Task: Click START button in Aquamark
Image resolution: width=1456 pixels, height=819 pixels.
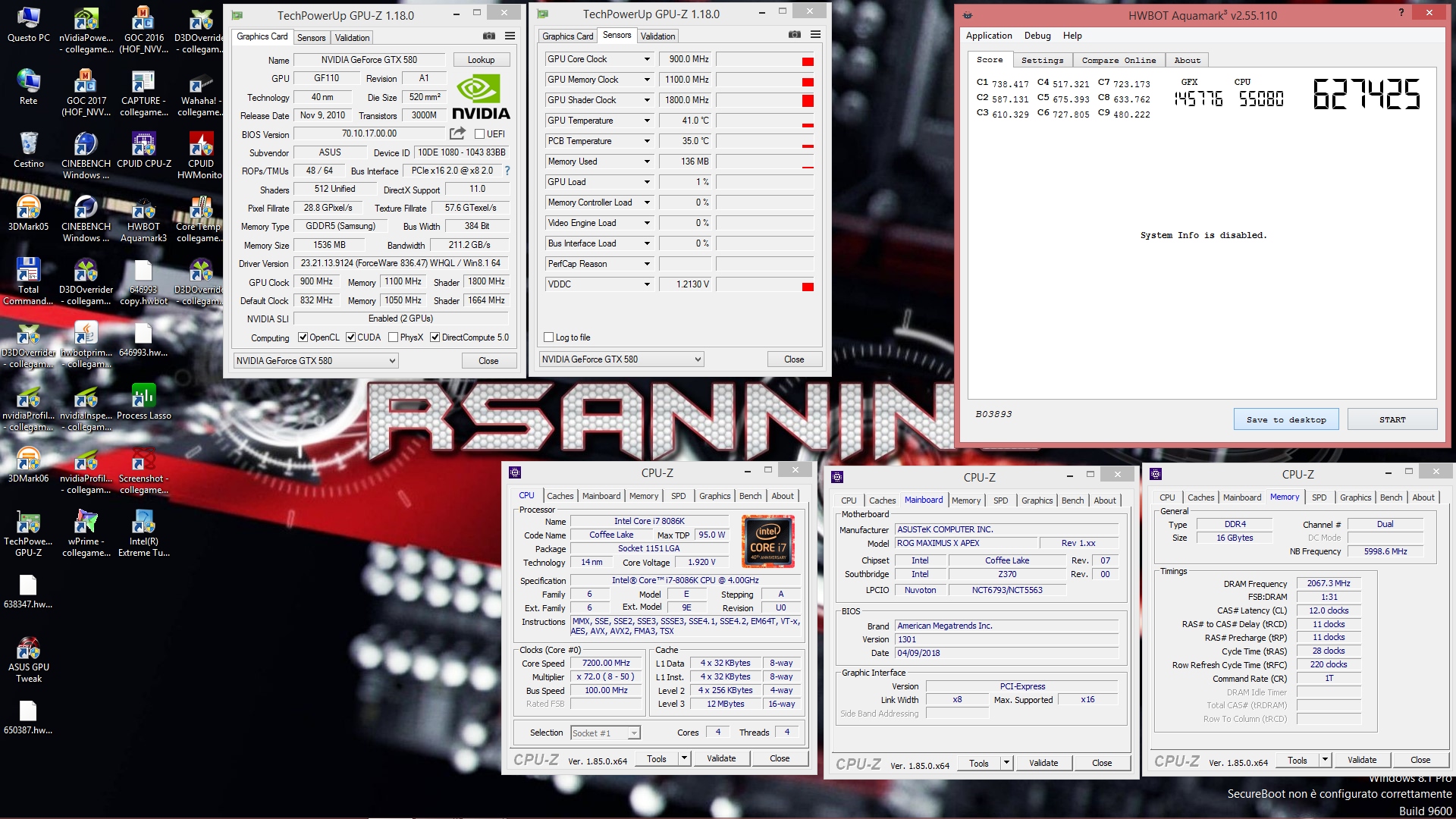Action: 1392,419
